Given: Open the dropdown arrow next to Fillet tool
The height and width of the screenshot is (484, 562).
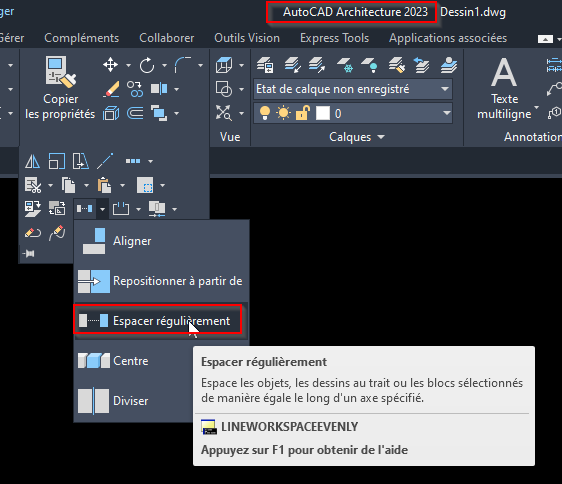Looking at the screenshot, I should pyautogui.click(x=200, y=65).
